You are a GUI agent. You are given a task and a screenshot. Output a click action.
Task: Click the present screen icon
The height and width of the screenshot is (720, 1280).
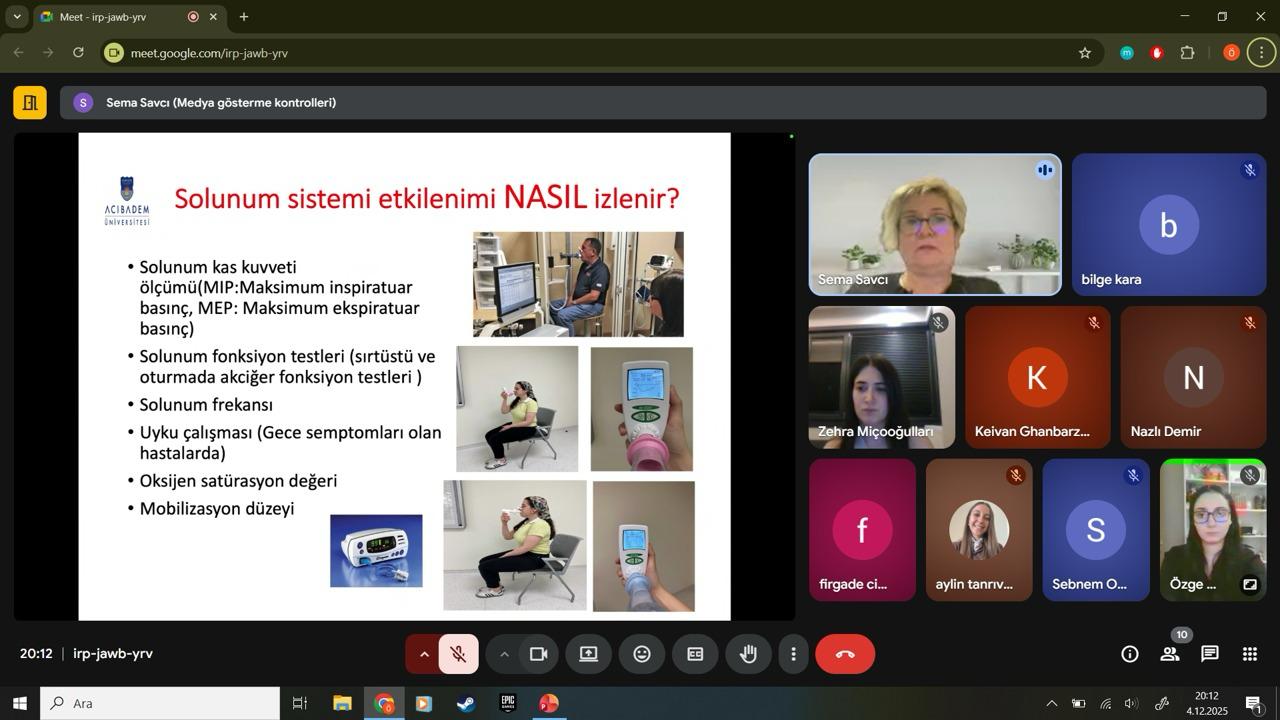(x=589, y=654)
